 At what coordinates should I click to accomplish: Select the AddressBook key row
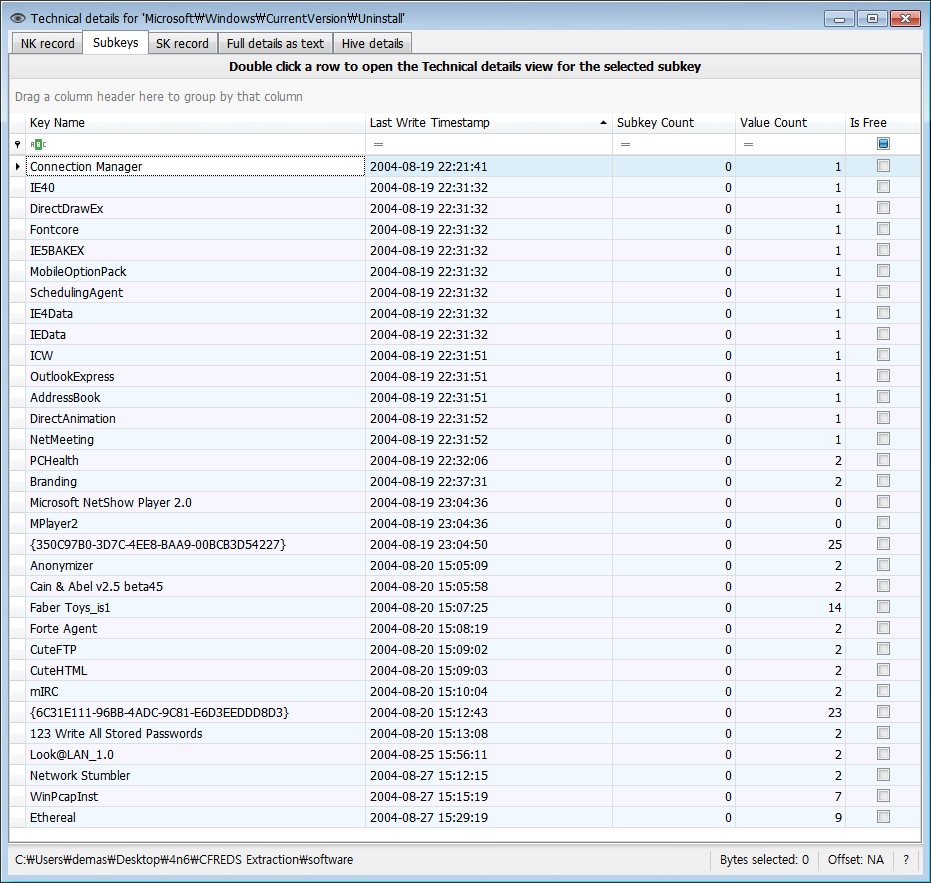[x=465, y=397]
